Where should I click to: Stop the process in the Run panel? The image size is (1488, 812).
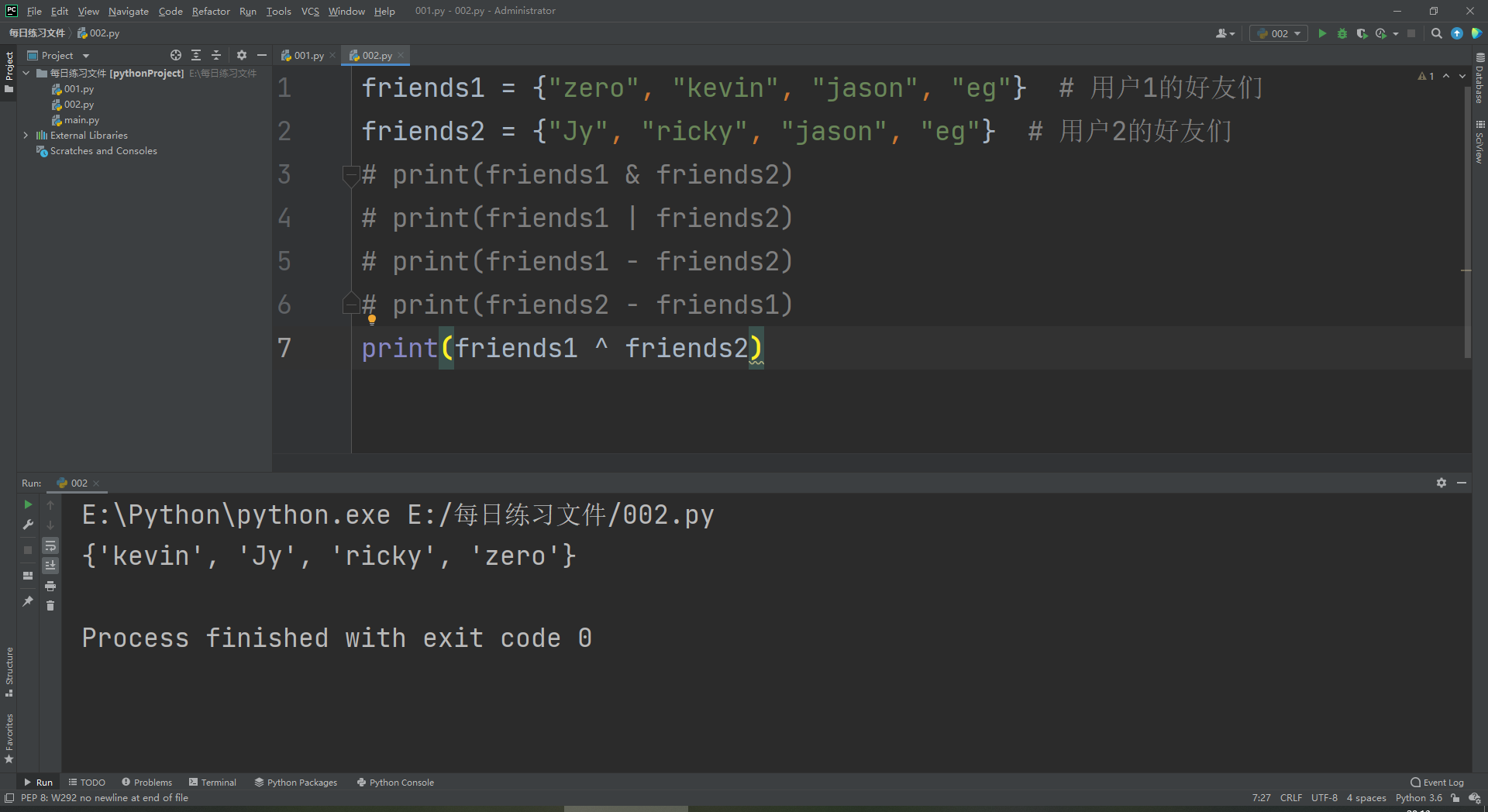pos(28,550)
